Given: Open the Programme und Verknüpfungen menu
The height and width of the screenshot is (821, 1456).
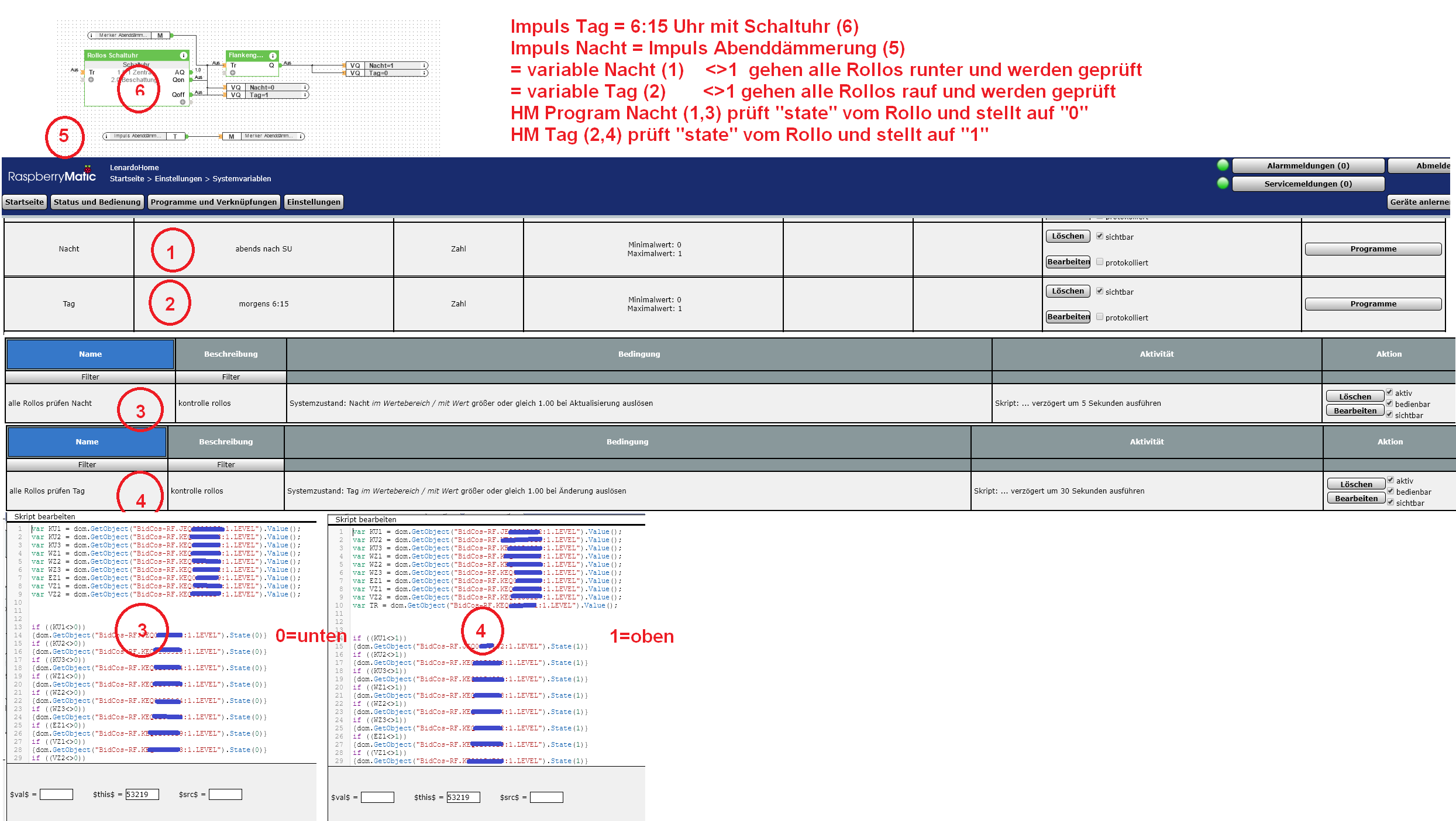Looking at the screenshot, I should coord(214,202).
